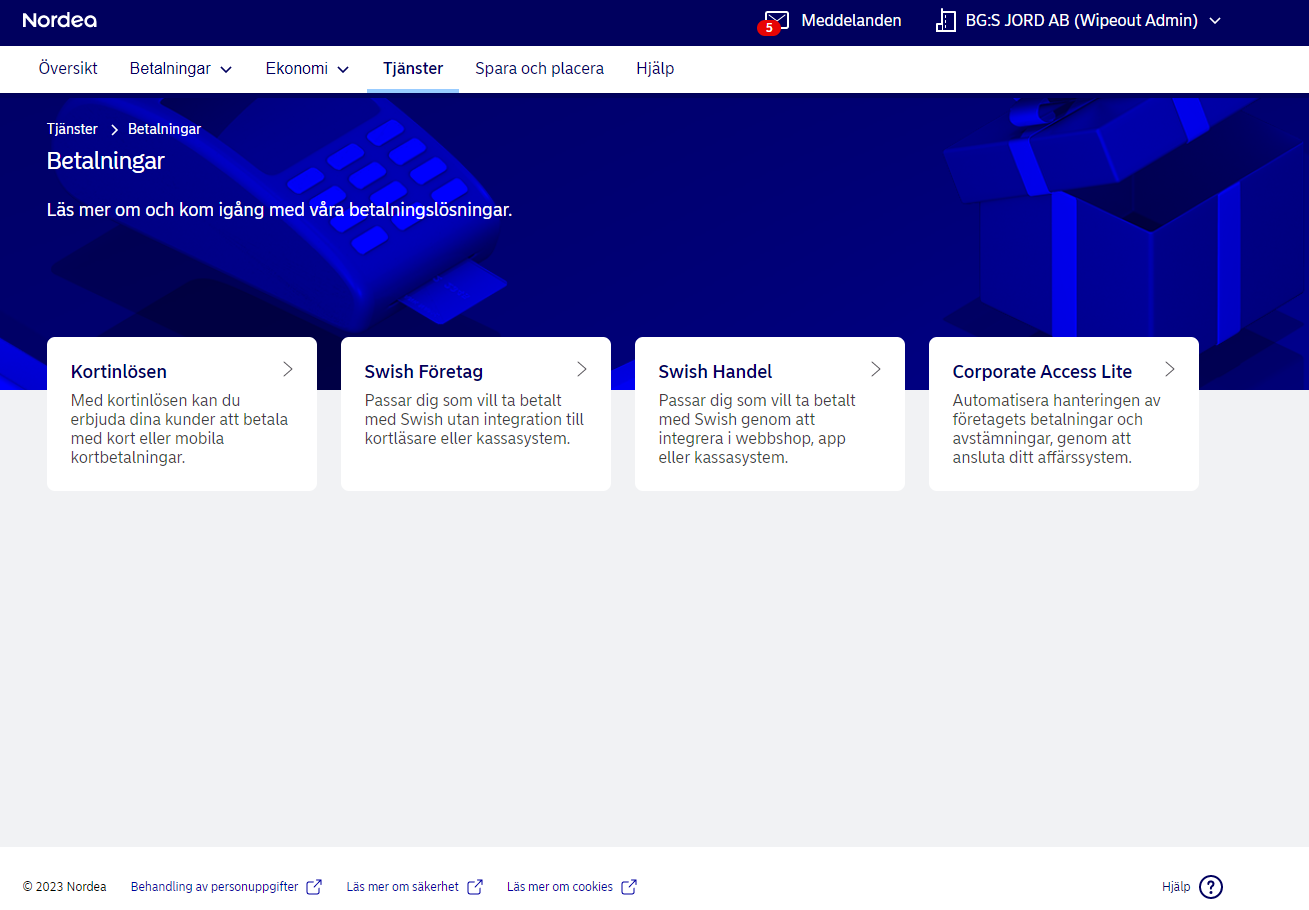Image resolution: width=1309 pixels, height=910 pixels.
Task: Open Behandling av personuppgifter link
Action: (215, 887)
